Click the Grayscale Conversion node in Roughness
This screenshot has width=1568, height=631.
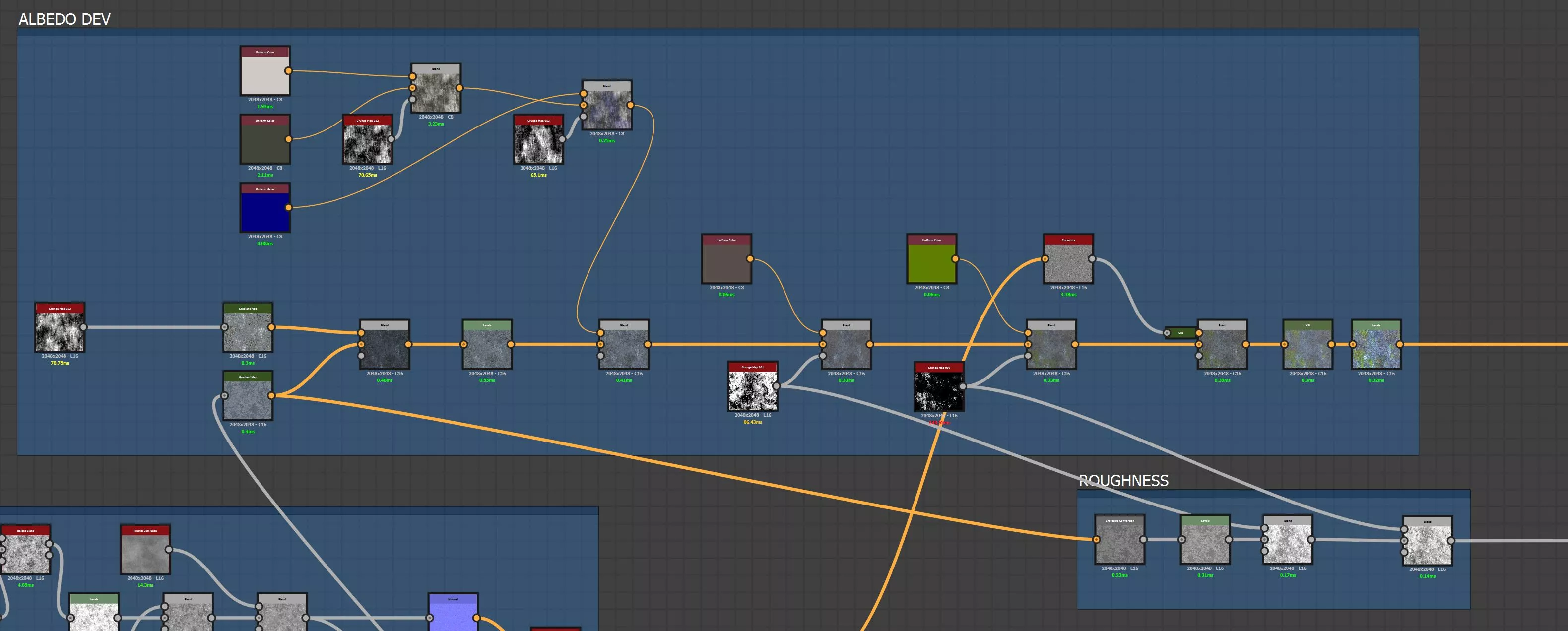(x=1119, y=543)
